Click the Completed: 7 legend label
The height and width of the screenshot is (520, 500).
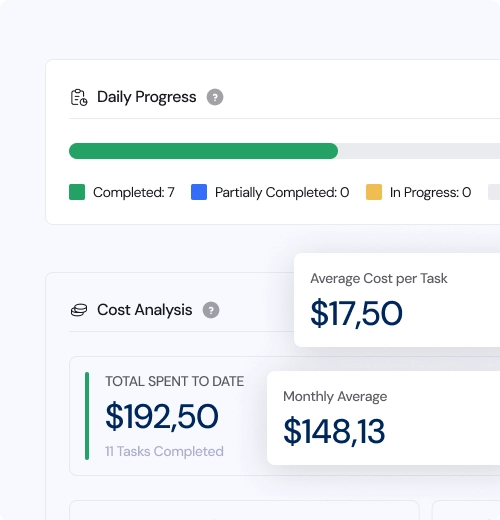click(134, 192)
